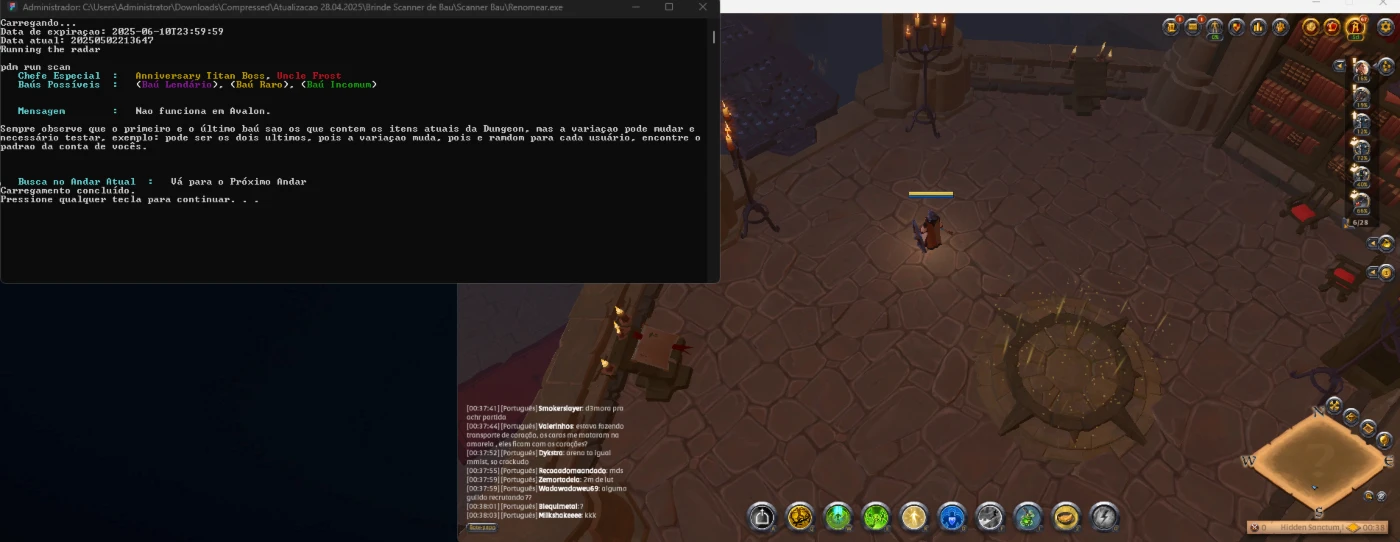Screen dimensions: 1400x542
Task: Activate the gray boots dash ability
Action: coord(990,516)
